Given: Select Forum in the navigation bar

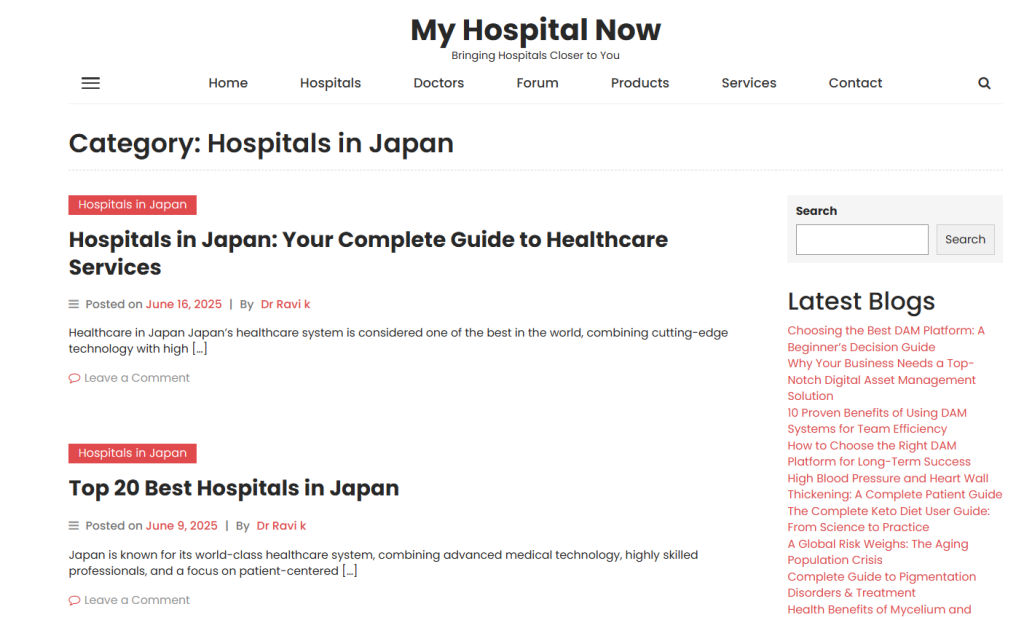Looking at the screenshot, I should 537,83.
